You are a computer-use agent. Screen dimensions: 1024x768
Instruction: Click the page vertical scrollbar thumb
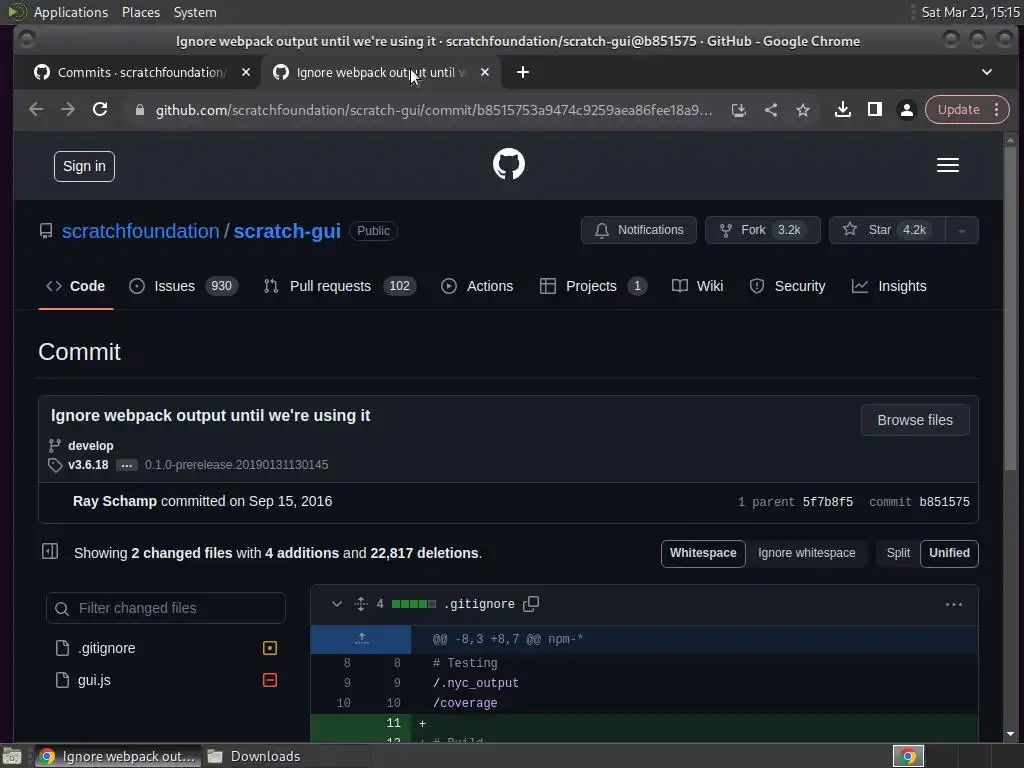1010,307
